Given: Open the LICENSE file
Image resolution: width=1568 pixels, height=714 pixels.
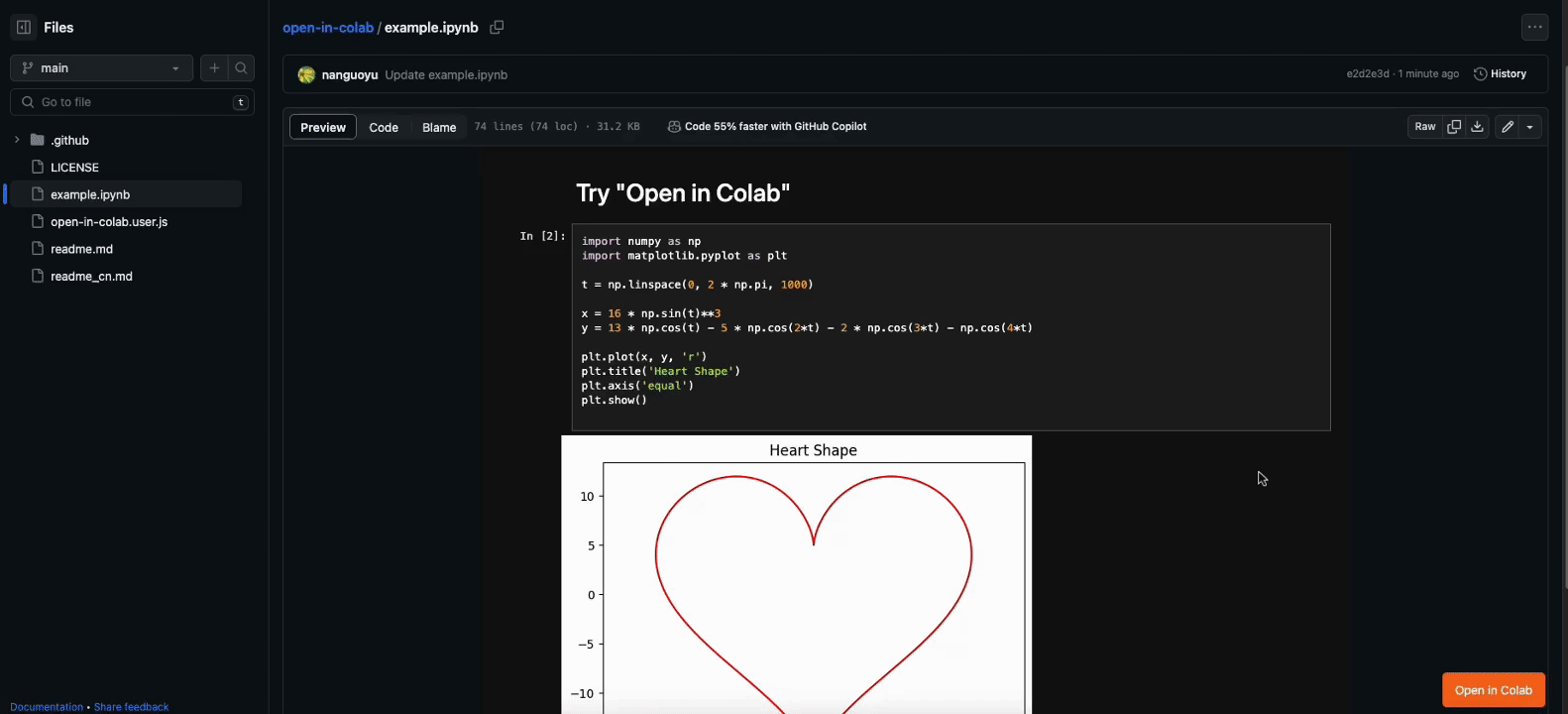Looking at the screenshot, I should [74, 168].
